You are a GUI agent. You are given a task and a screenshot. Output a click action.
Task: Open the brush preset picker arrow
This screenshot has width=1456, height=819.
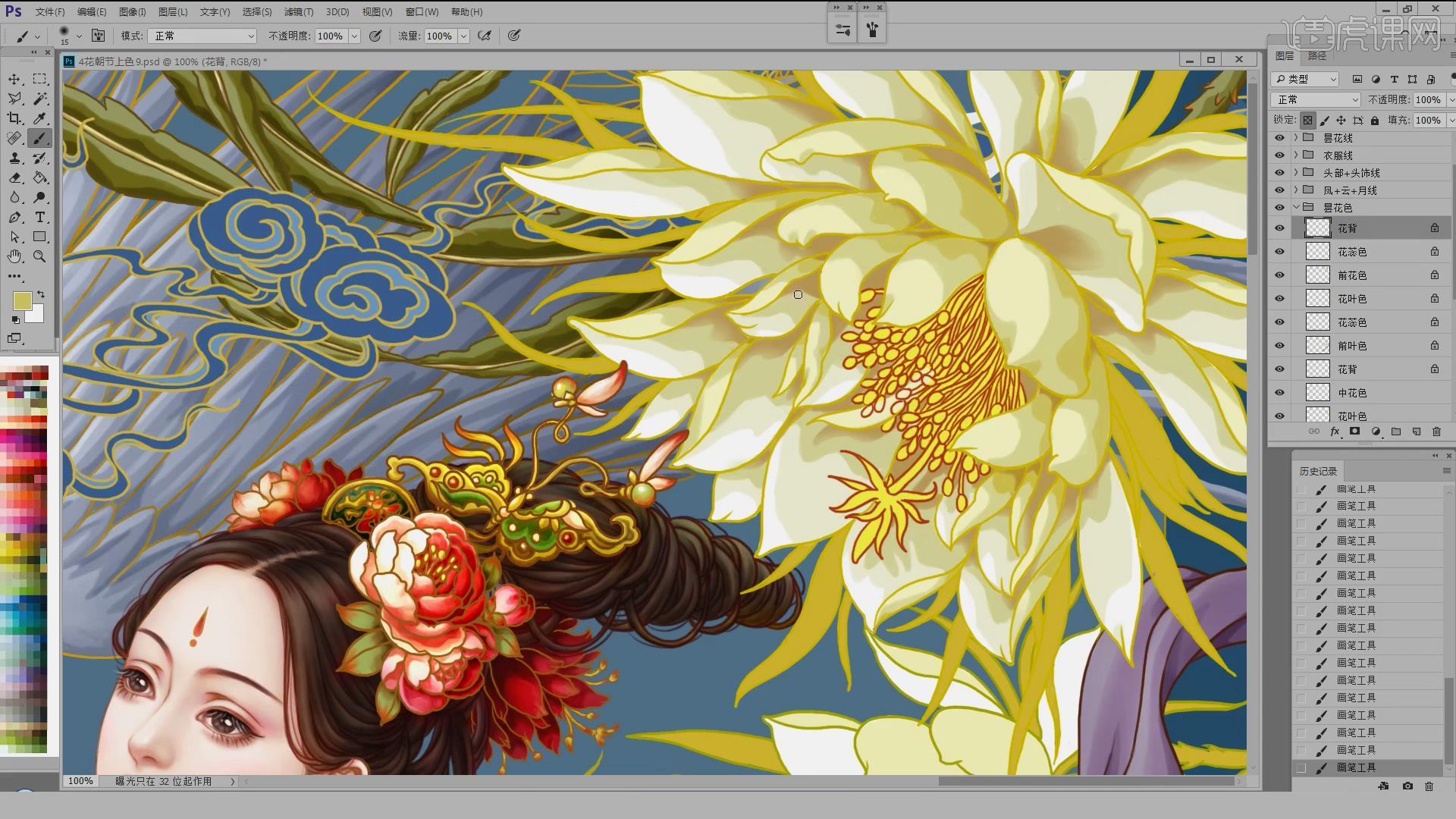click(x=79, y=36)
